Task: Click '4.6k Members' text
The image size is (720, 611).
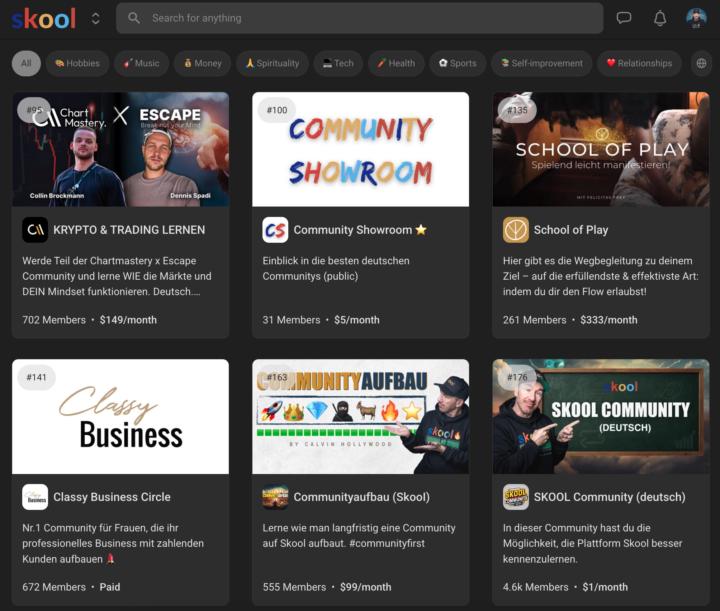Action: pos(535,587)
